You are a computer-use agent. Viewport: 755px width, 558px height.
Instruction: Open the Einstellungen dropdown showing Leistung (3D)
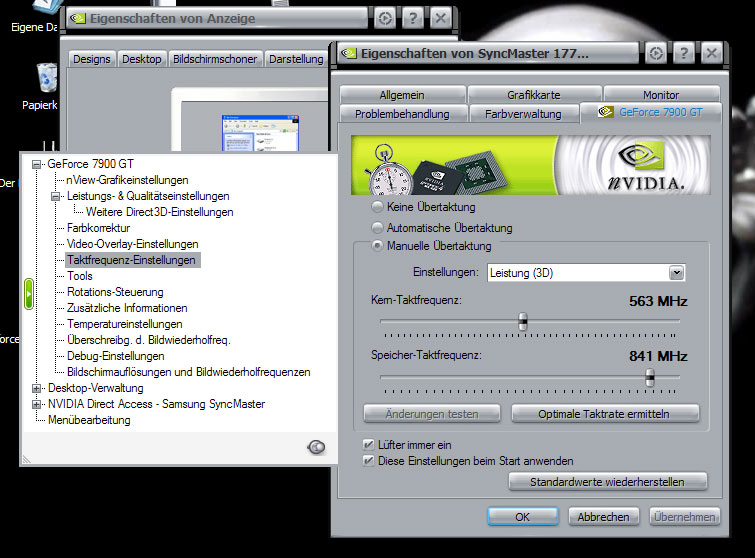click(x=586, y=273)
